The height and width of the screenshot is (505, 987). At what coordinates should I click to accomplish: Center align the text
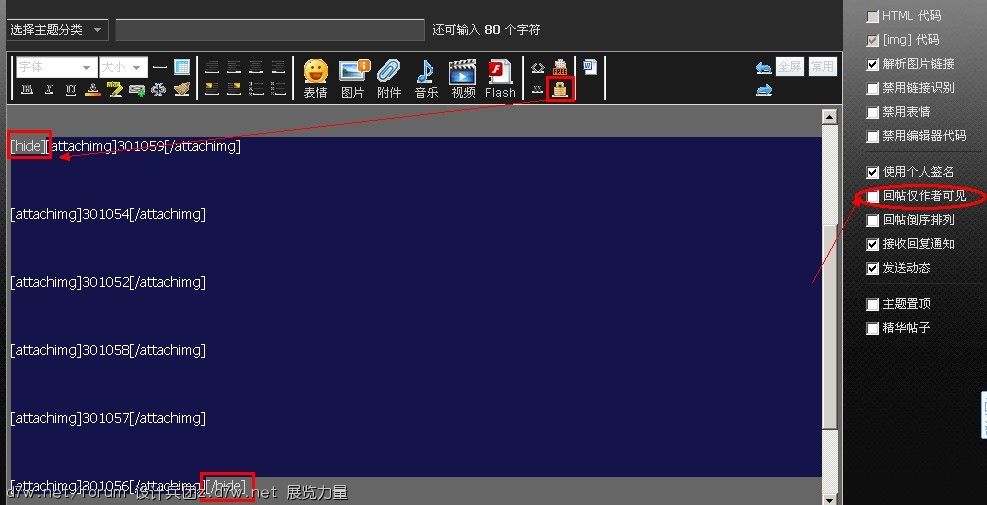(x=256, y=67)
